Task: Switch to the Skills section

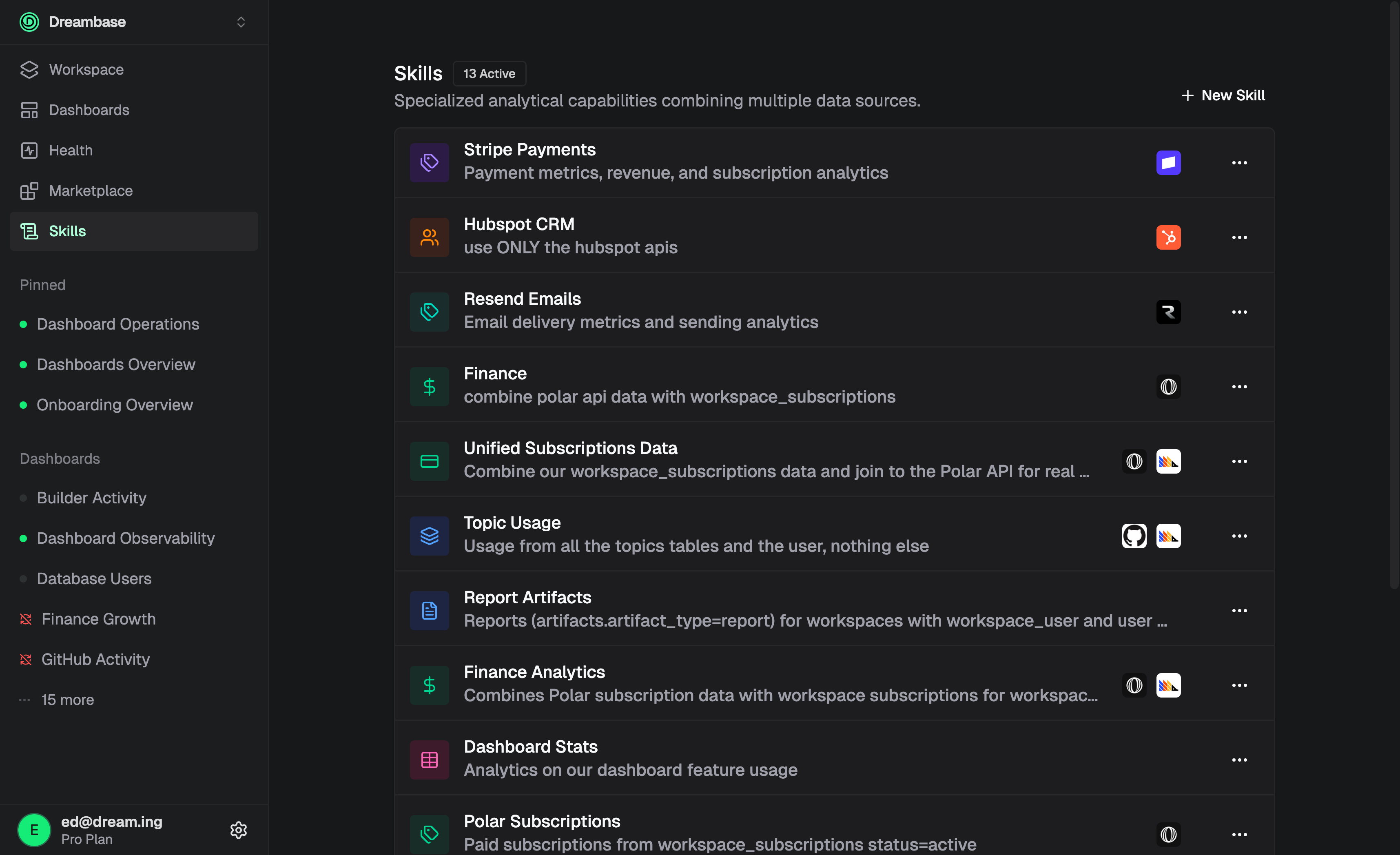Action: tap(67, 230)
